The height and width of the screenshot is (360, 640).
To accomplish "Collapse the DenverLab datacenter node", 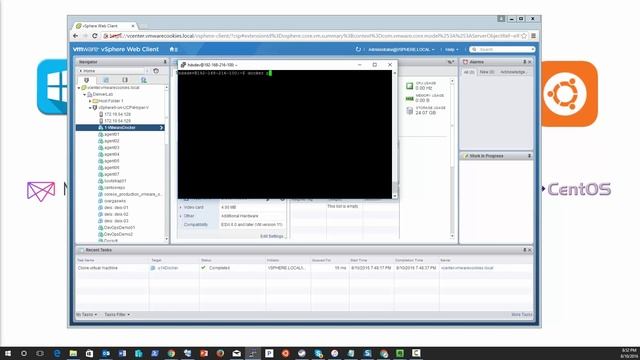I will (x=85, y=94).
